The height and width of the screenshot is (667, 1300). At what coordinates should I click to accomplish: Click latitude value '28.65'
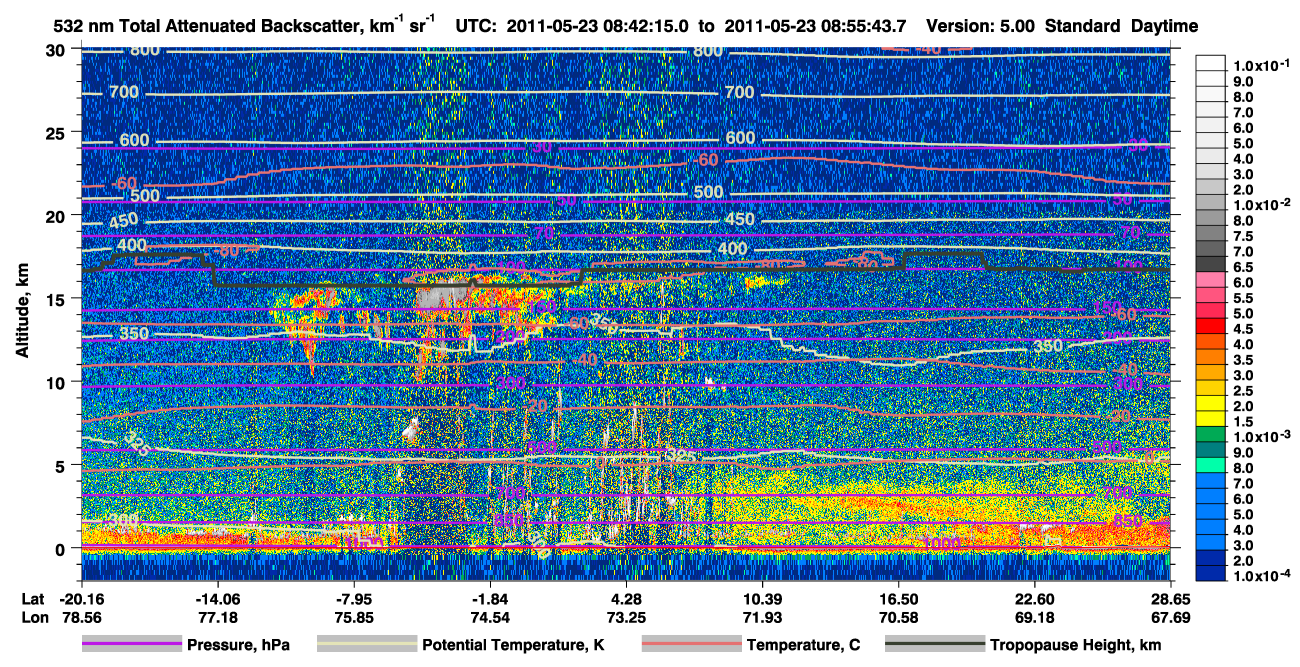tap(1170, 598)
